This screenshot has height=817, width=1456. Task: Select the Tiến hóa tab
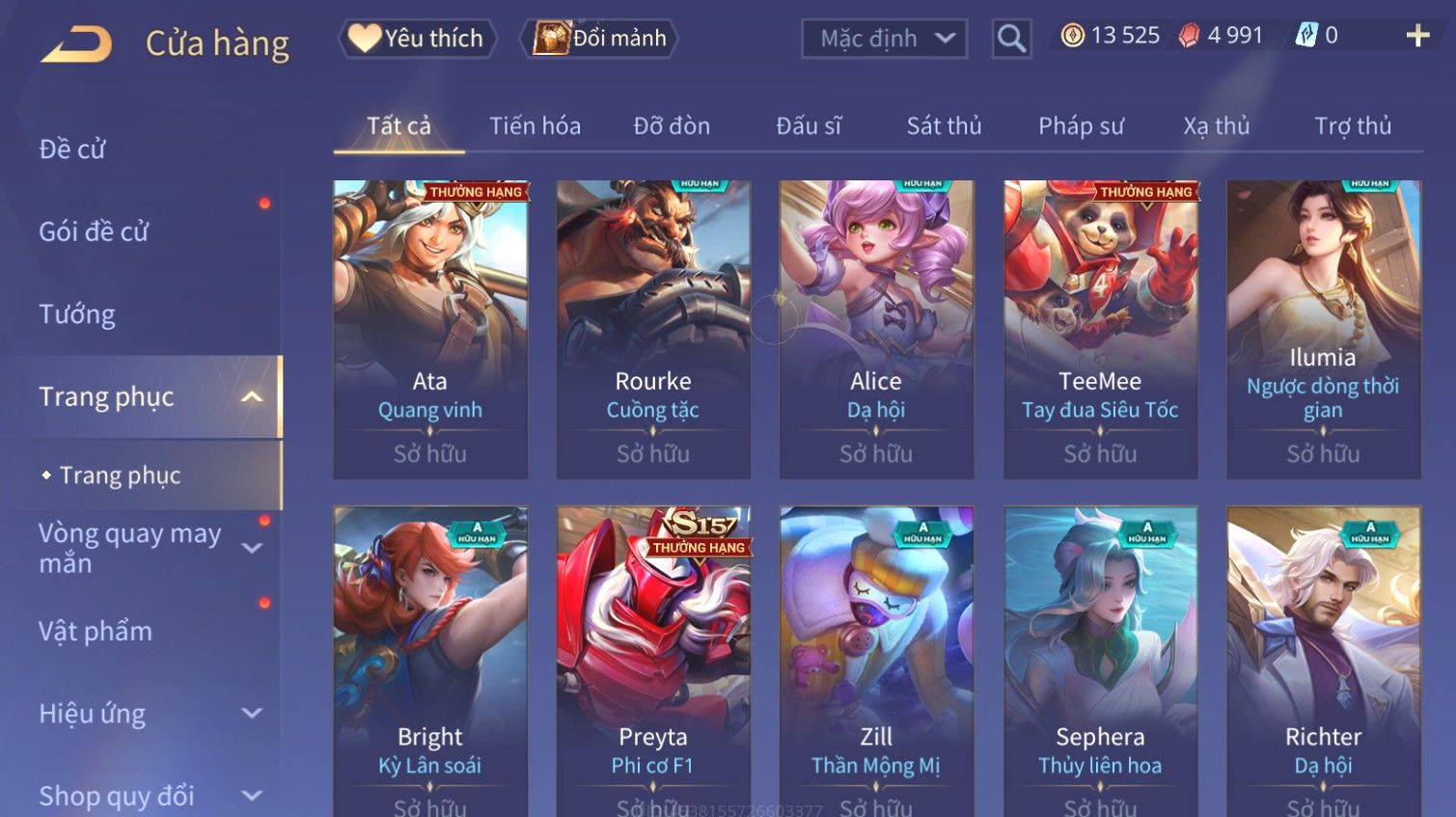pyautogui.click(x=535, y=126)
